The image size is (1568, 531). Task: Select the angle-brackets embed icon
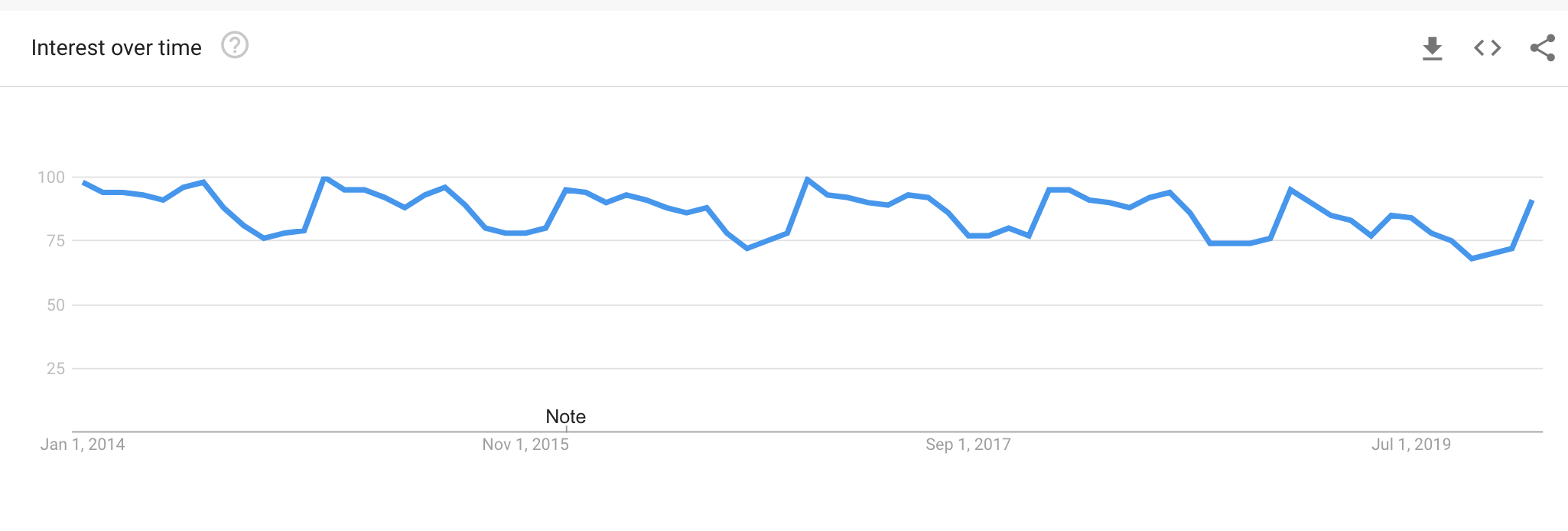[1487, 47]
